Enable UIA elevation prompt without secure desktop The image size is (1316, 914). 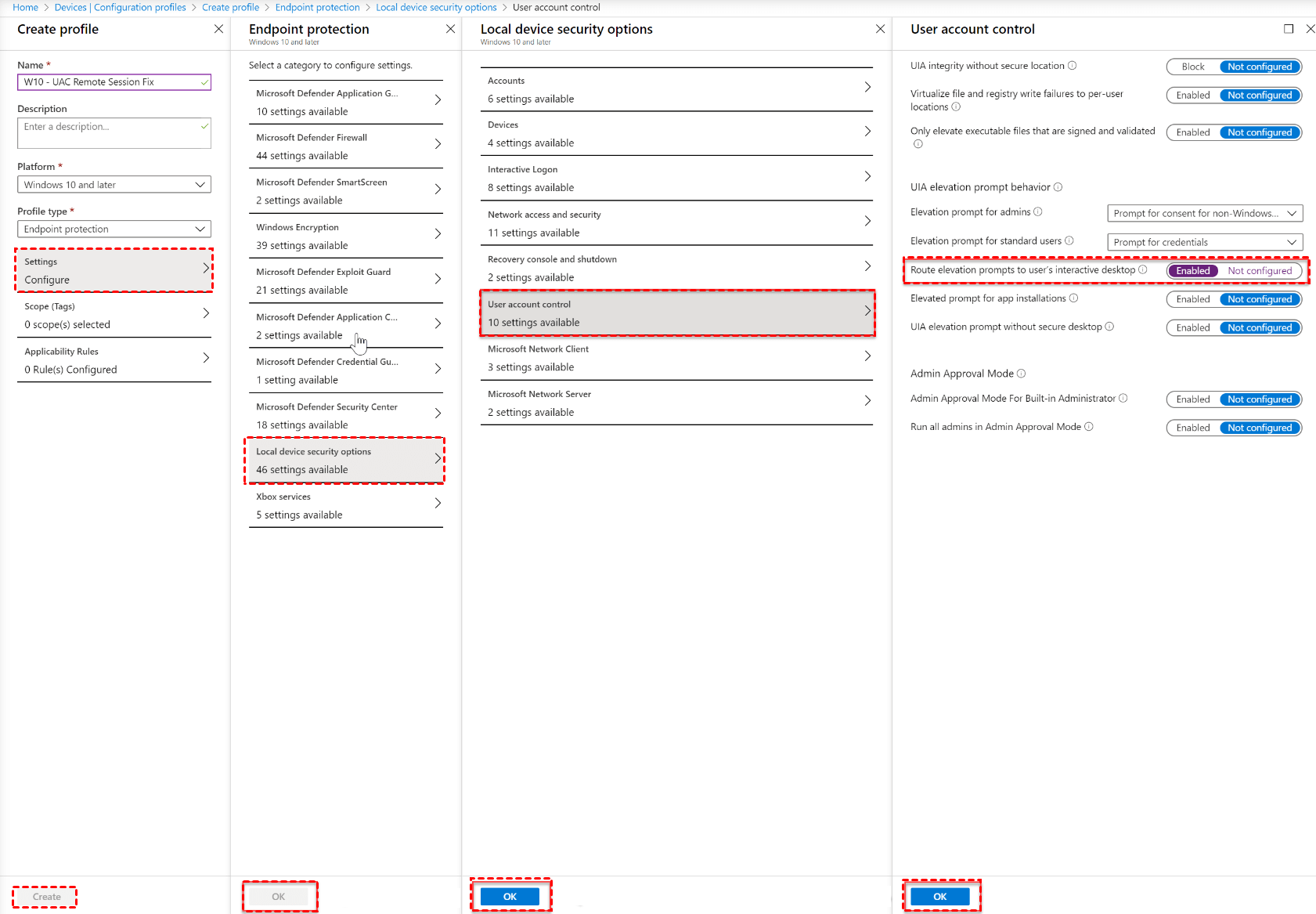(1193, 328)
